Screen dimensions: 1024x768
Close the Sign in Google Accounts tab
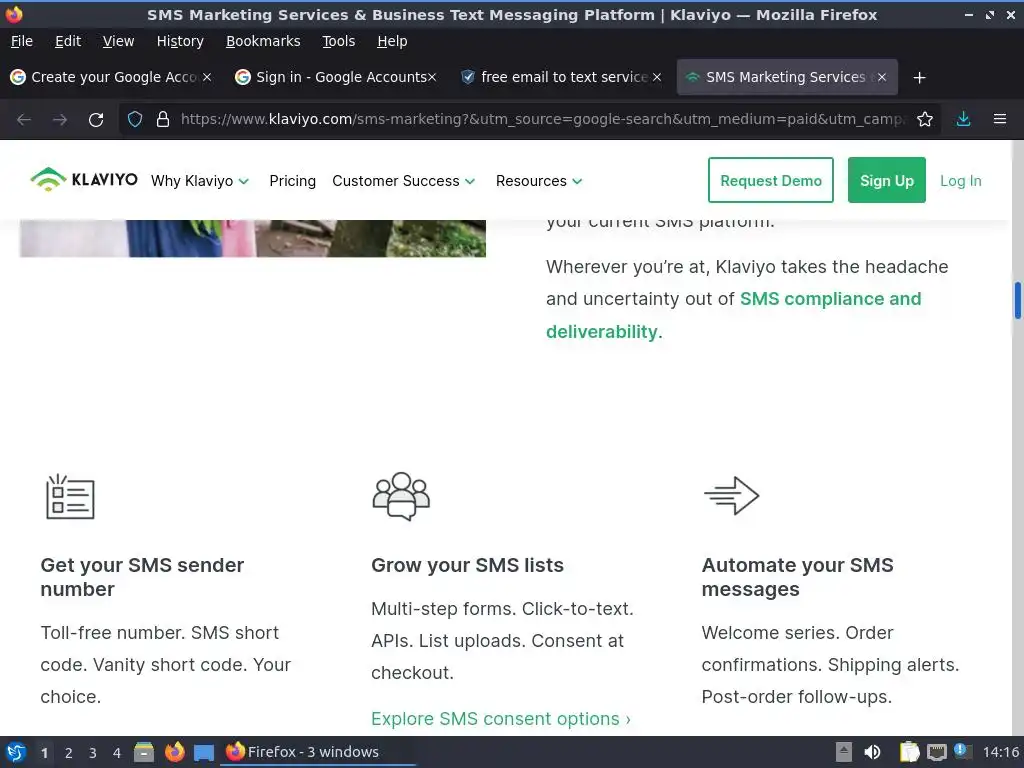[432, 77]
